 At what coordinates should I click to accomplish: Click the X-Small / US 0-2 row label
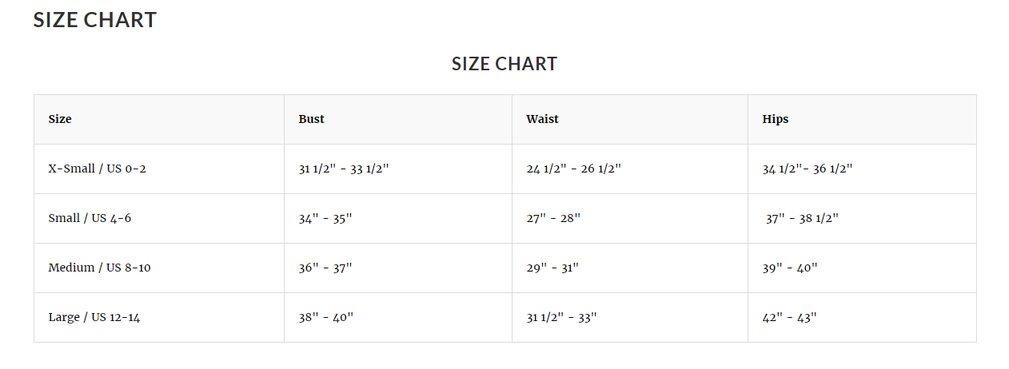[97, 169]
